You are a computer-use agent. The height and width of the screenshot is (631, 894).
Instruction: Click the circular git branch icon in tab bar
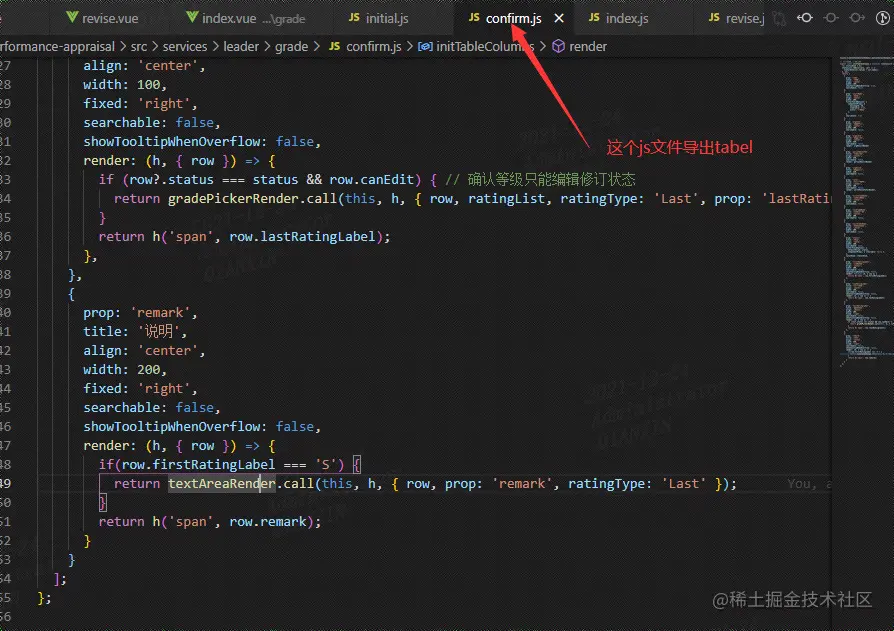click(x=883, y=18)
